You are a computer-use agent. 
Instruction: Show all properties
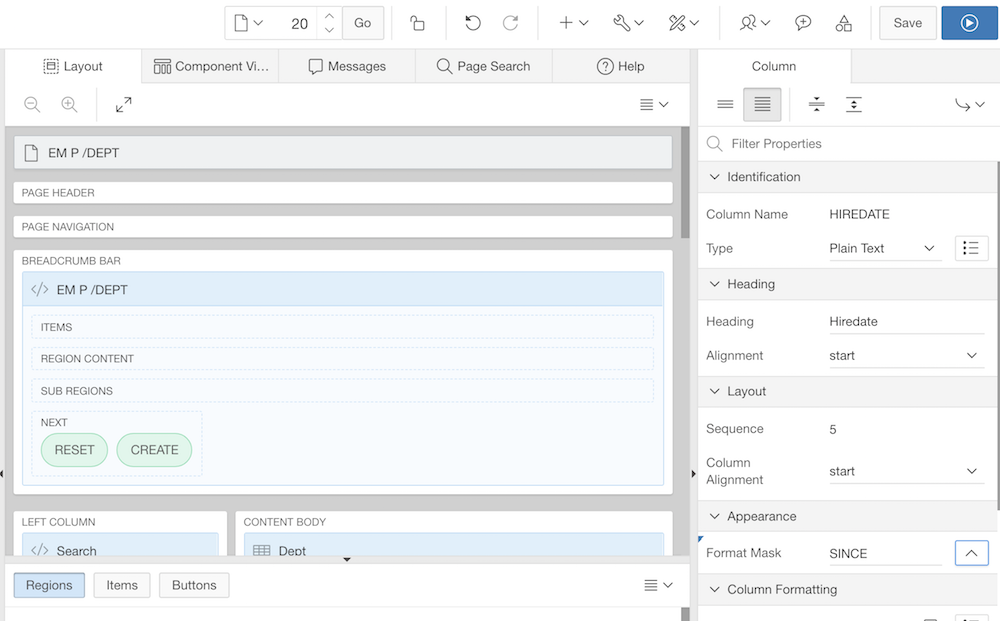pos(762,104)
